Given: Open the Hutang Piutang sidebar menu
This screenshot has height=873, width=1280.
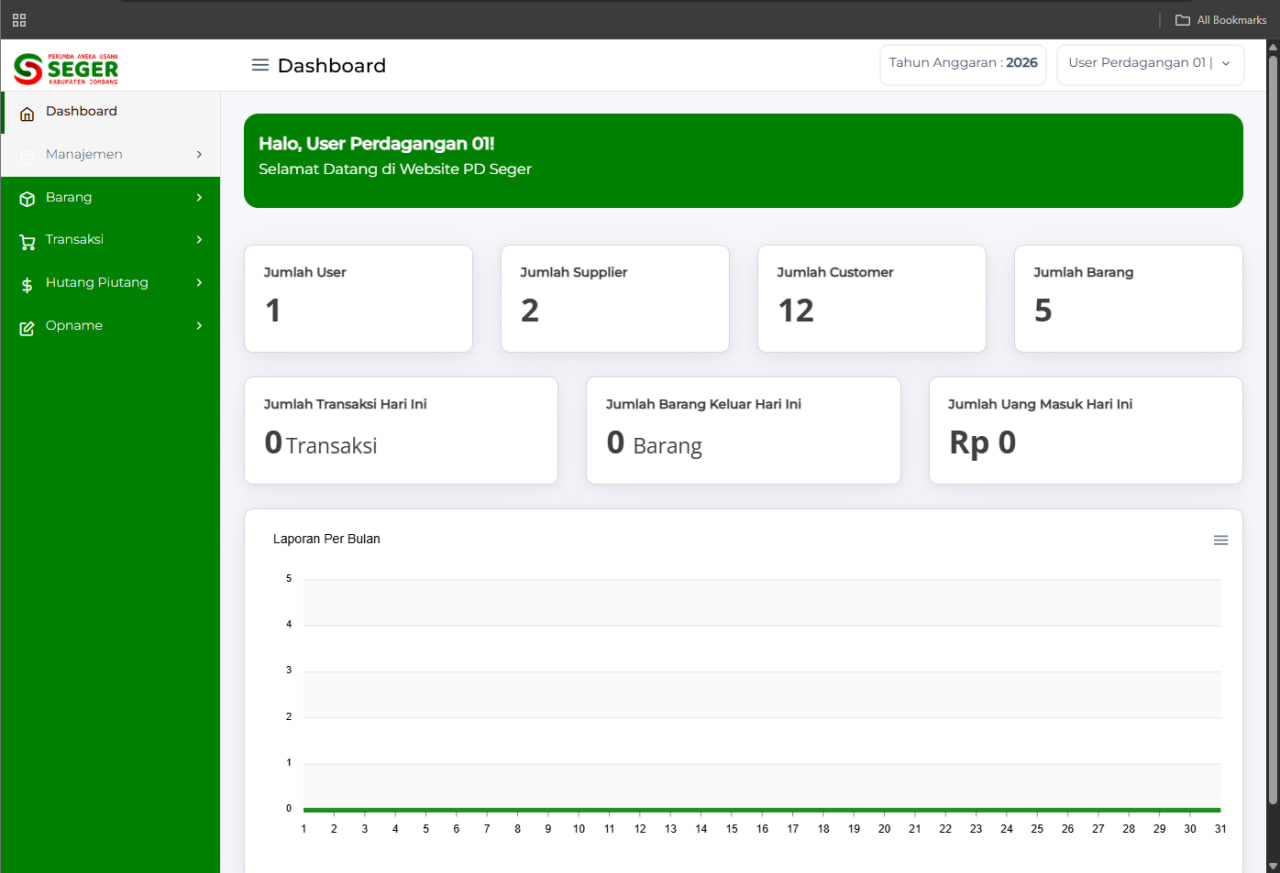Looking at the screenshot, I should click(x=111, y=283).
